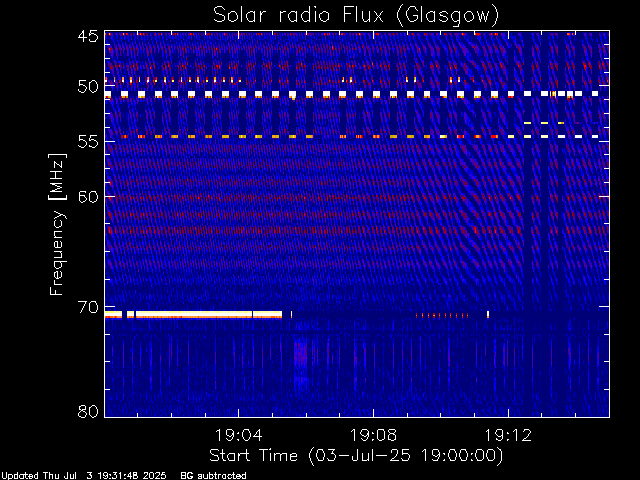Screen dimensions: 640x480
Task: Click the 55 frequency tick label
Action: [x=88, y=141]
